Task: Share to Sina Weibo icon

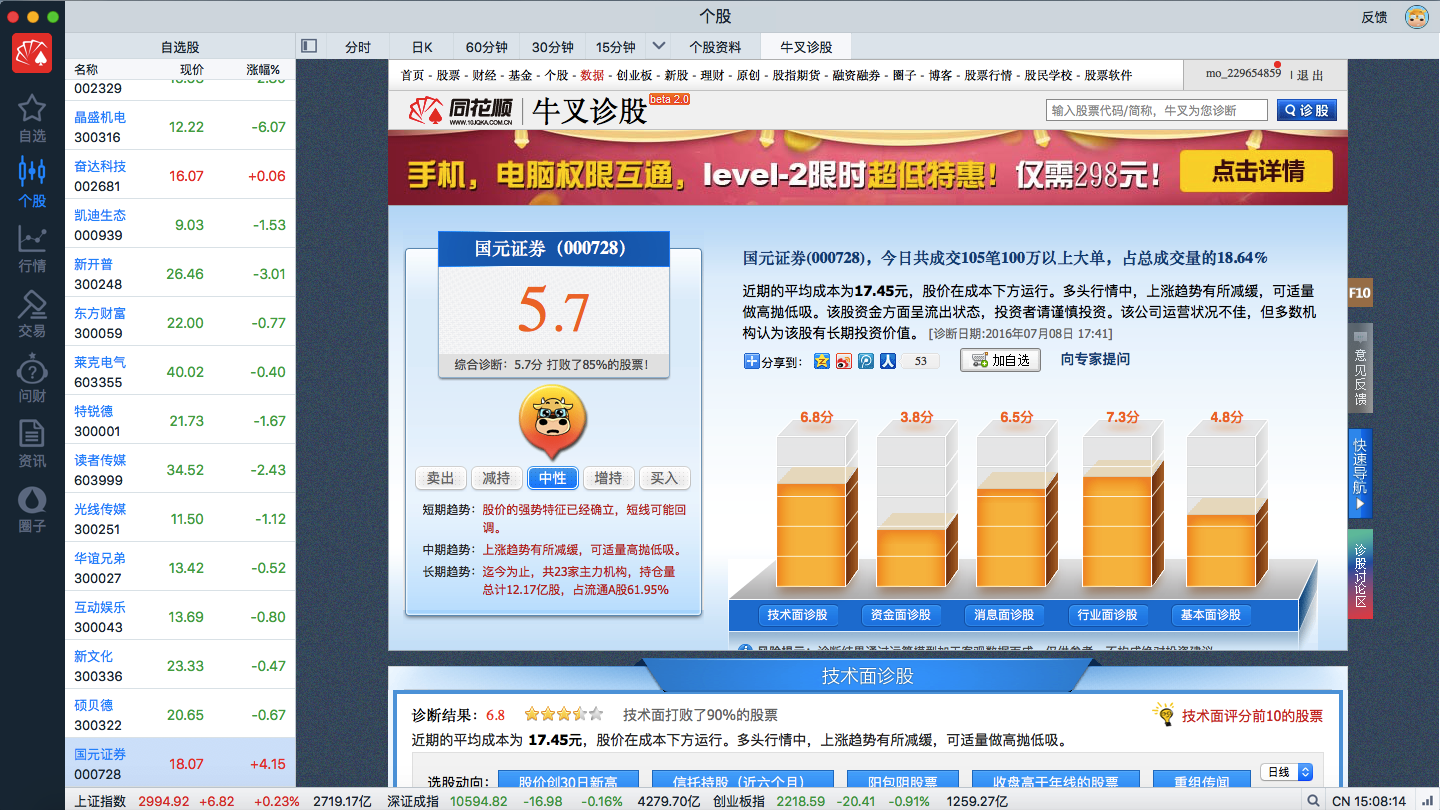Action: (x=844, y=361)
